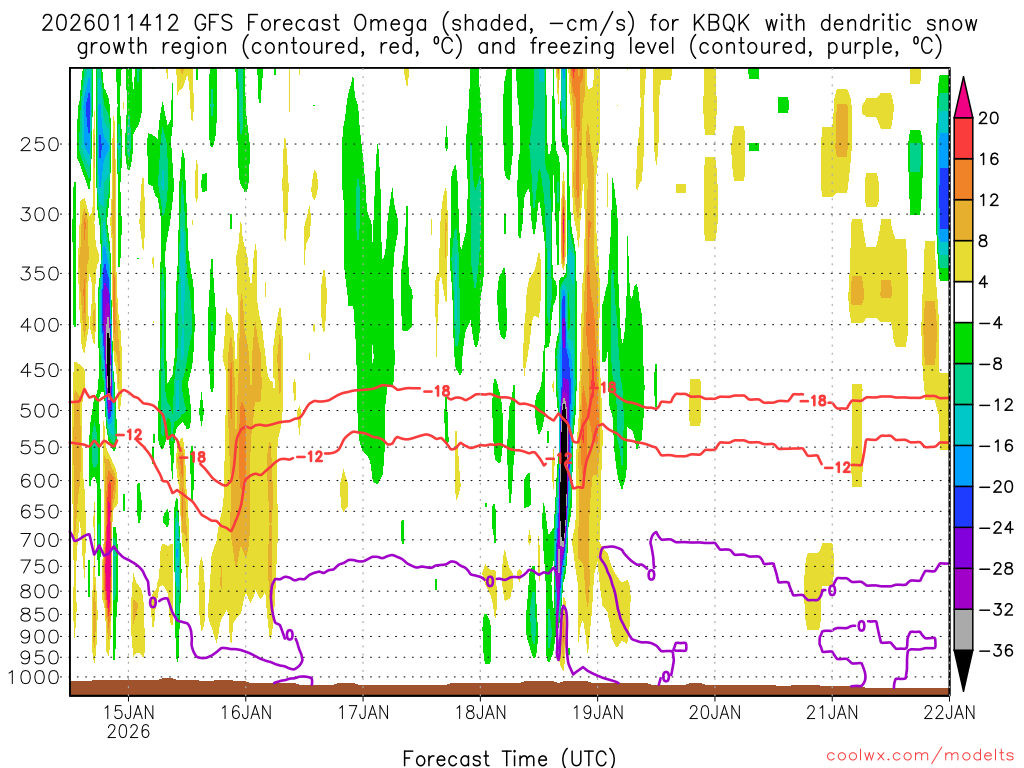Click the 700 pressure level label

coord(40,540)
